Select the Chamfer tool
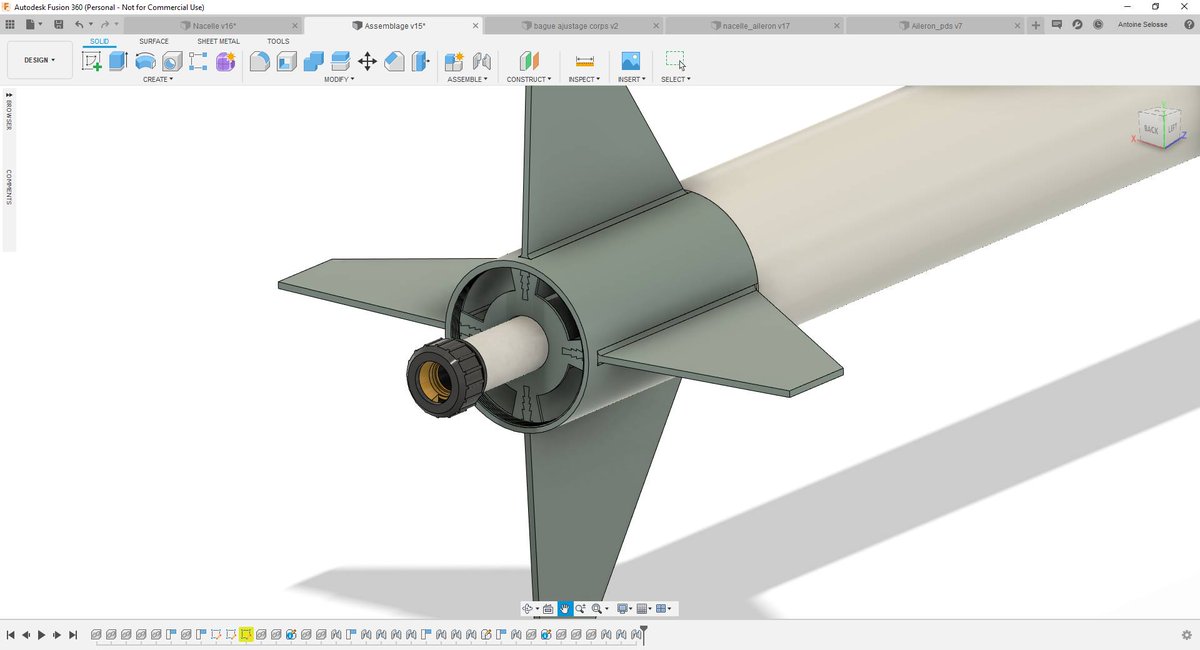The image size is (1200, 650). click(394, 61)
